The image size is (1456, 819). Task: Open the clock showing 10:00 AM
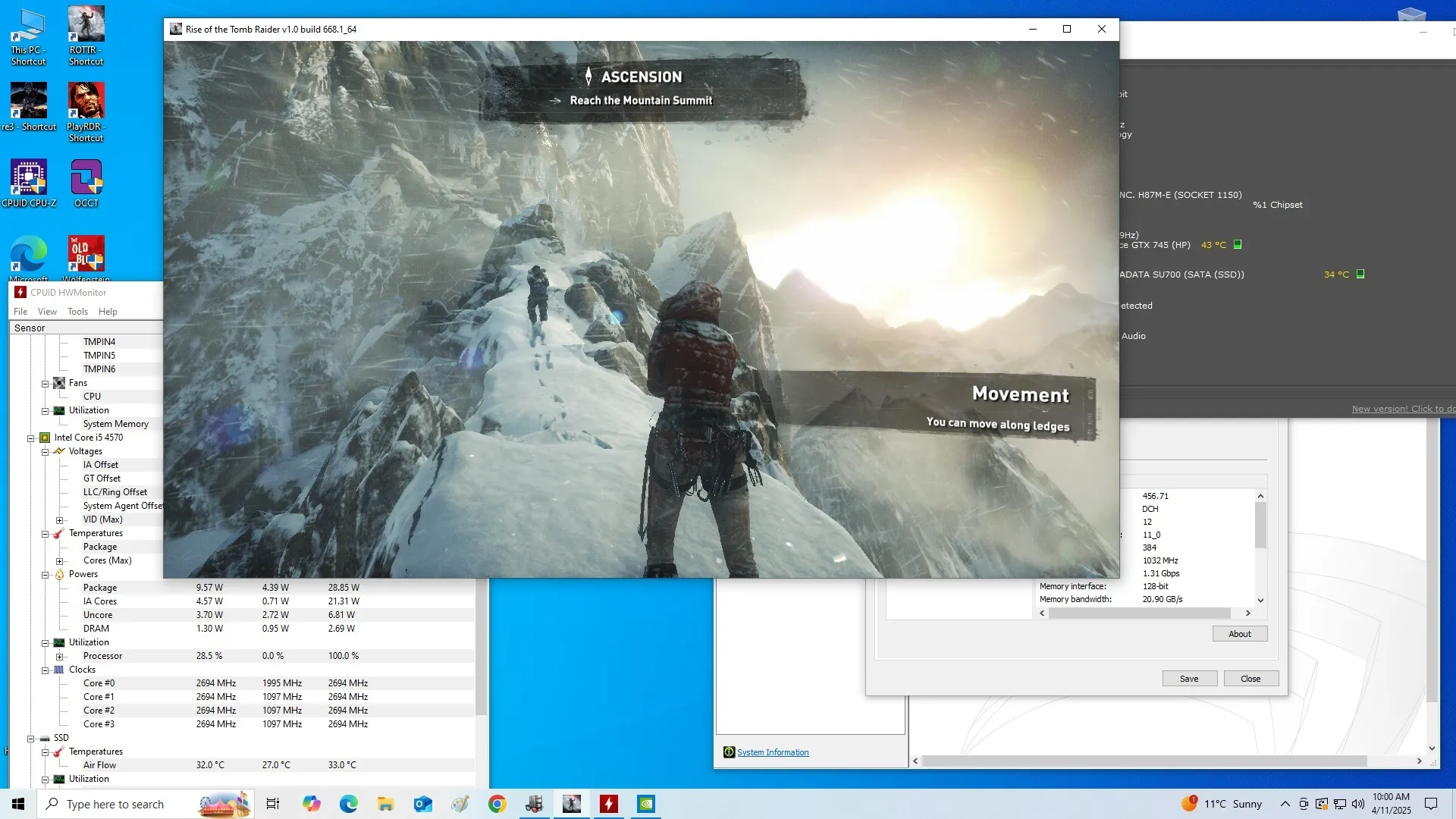tap(1391, 804)
